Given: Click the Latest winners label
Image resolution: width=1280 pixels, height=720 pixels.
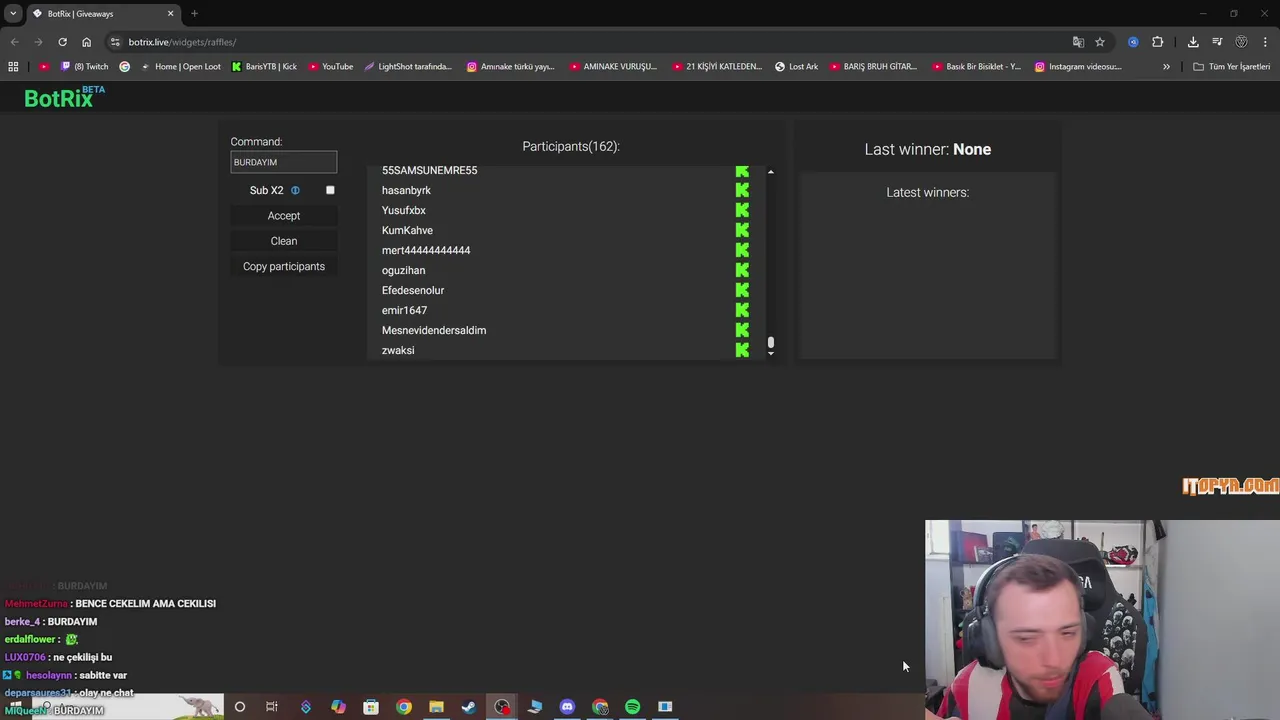Looking at the screenshot, I should click(x=928, y=192).
